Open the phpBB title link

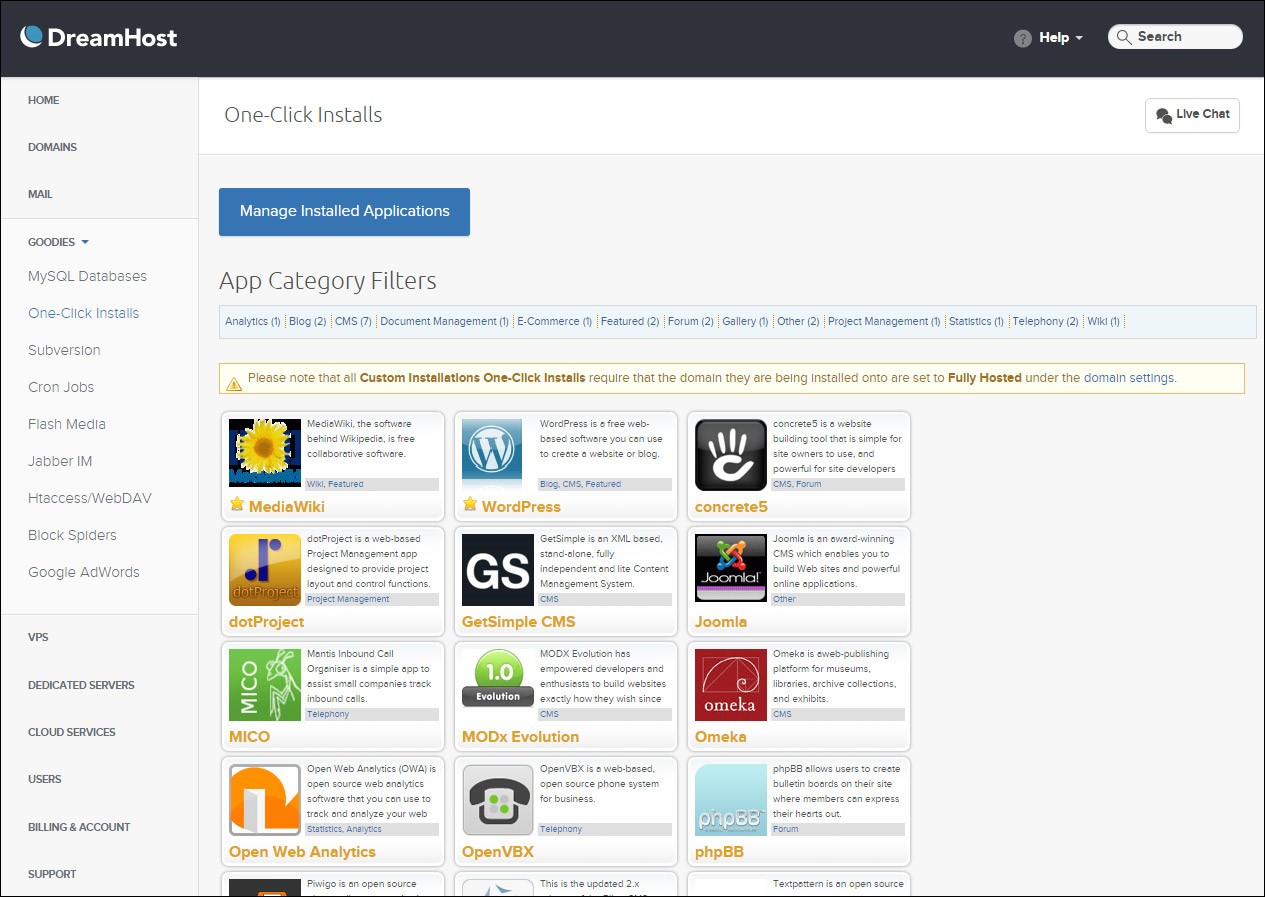click(x=719, y=852)
